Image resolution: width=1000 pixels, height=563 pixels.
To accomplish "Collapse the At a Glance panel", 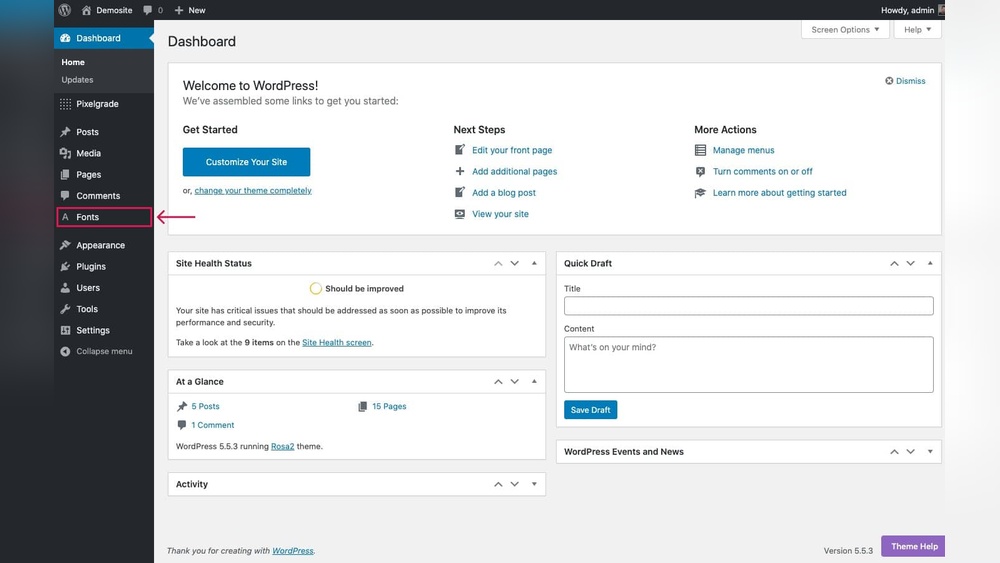I will (534, 381).
